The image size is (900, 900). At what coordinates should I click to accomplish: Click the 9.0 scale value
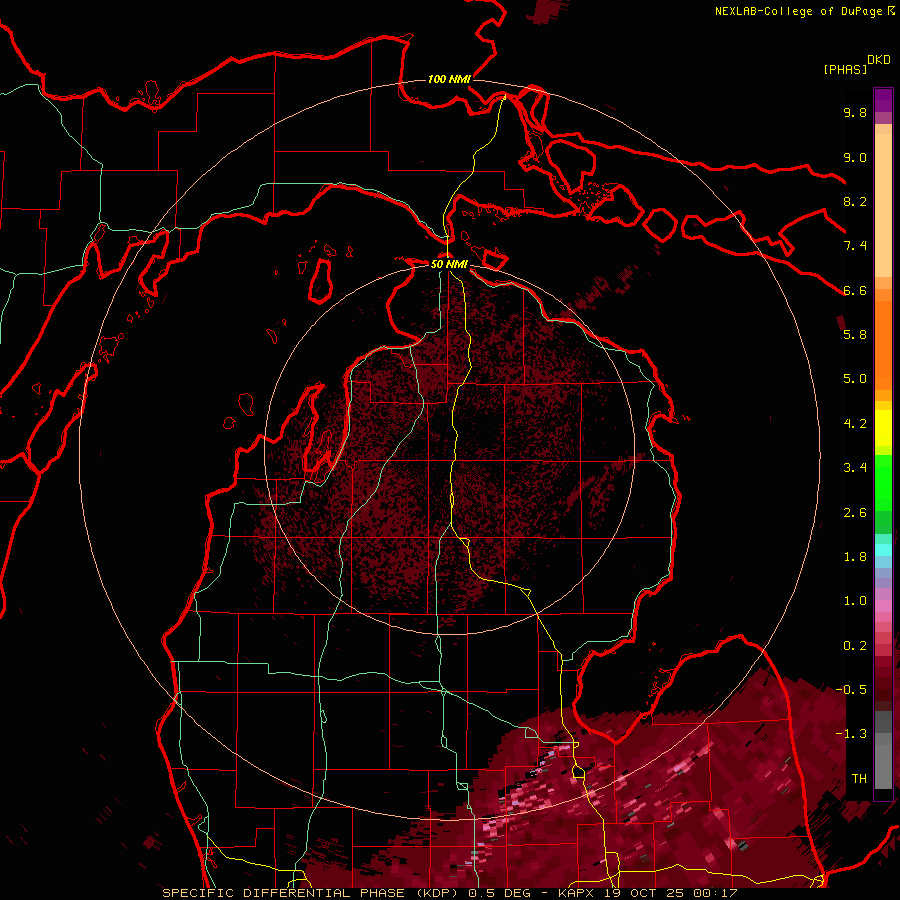[855, 157]
